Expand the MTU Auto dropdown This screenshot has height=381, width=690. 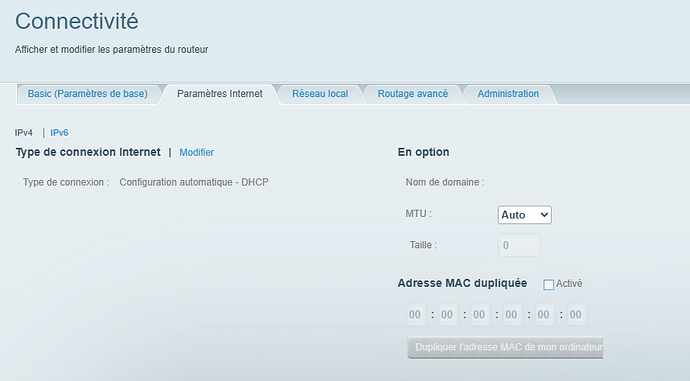coord(525,215)
